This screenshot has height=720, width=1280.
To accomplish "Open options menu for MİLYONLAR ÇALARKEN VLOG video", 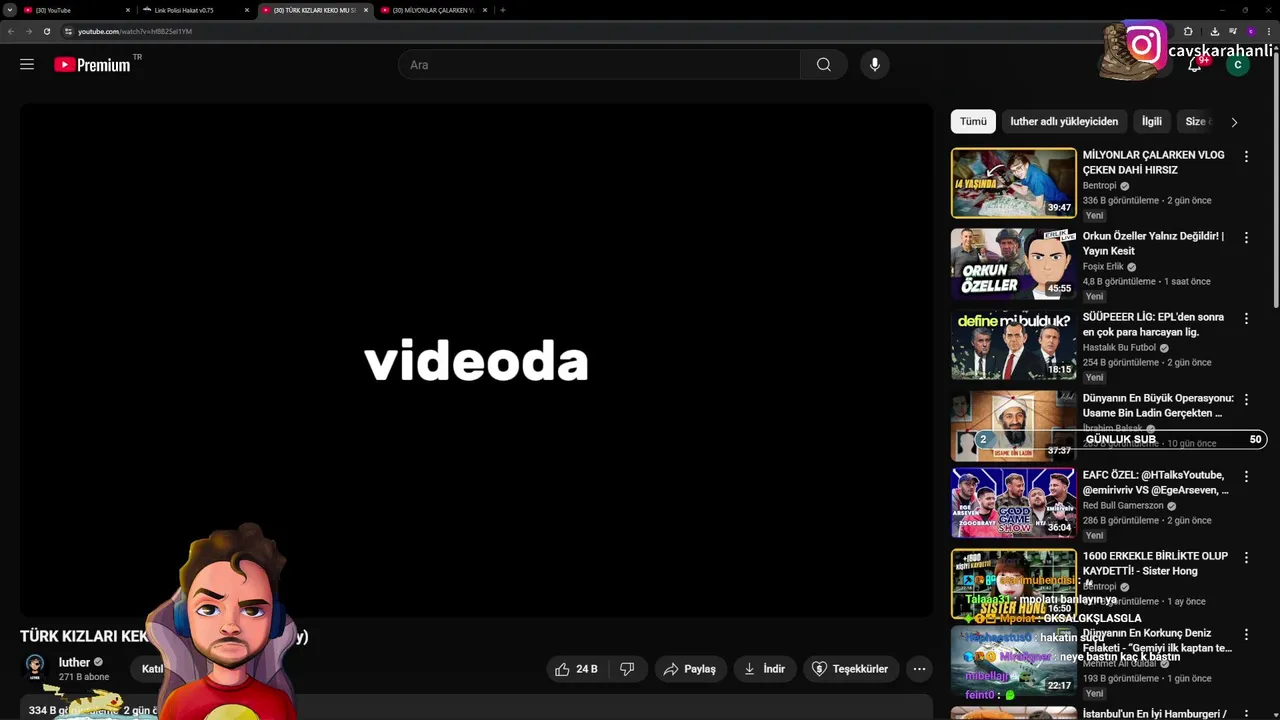I will click(x=1246, y=157).
